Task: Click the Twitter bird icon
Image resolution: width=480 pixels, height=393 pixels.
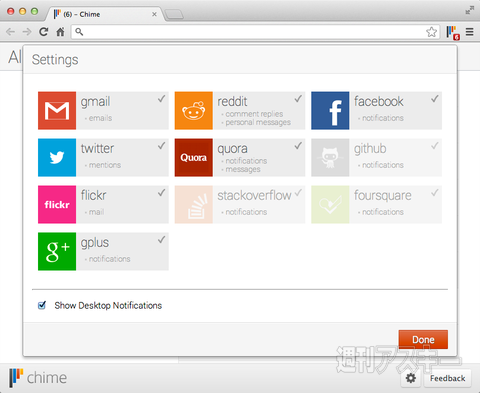Action: [x=57, y=158]
